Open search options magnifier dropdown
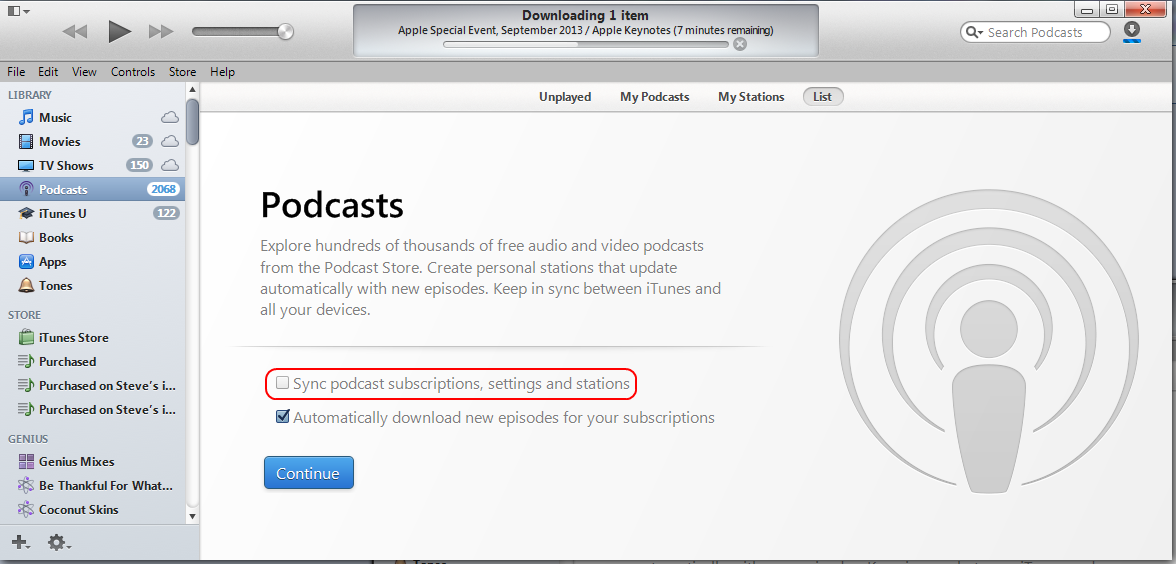Viewport: 1176px width, 564px height. (x=975, y=32)
